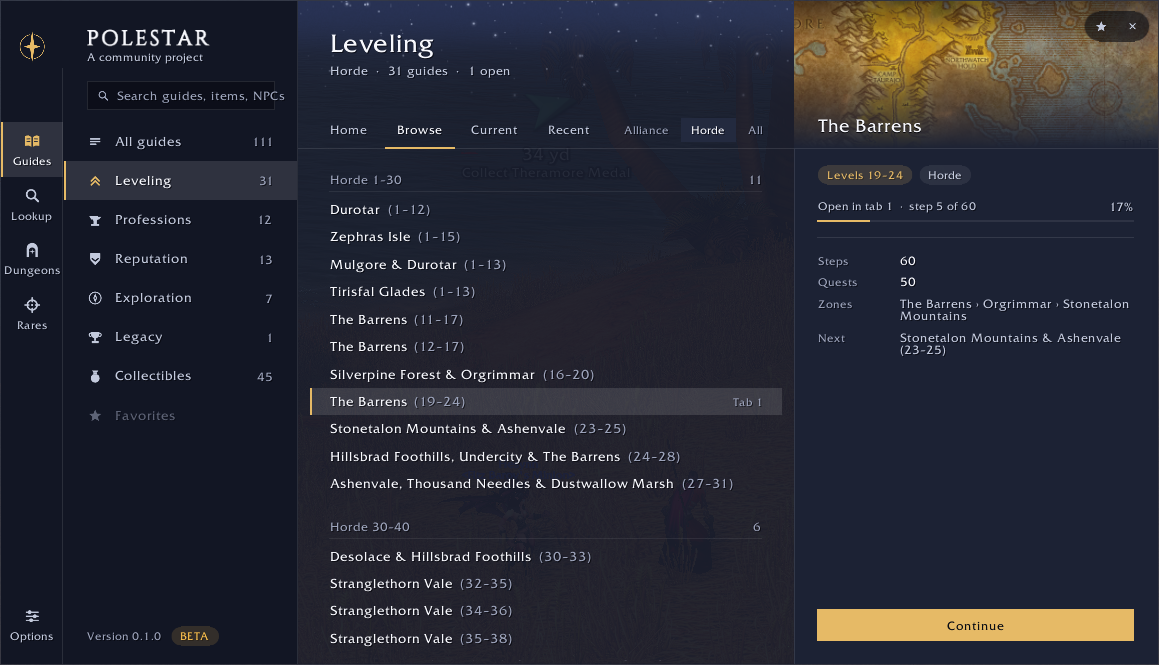
Task: Open the Tirisfal Glades (1-13) guide
Action: pos(545,292)
